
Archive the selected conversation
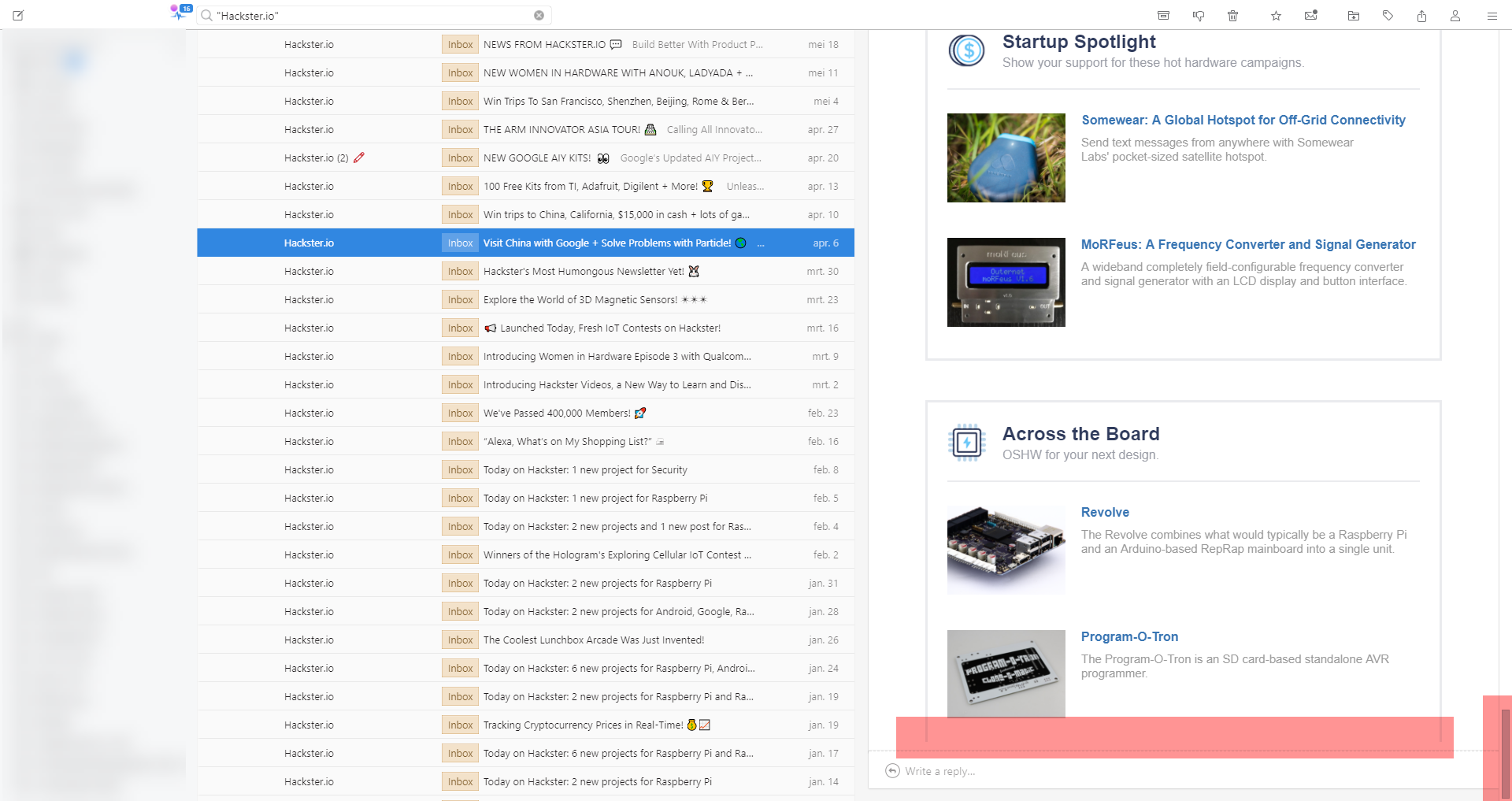pyautogui.click(x=1163, y=15)
